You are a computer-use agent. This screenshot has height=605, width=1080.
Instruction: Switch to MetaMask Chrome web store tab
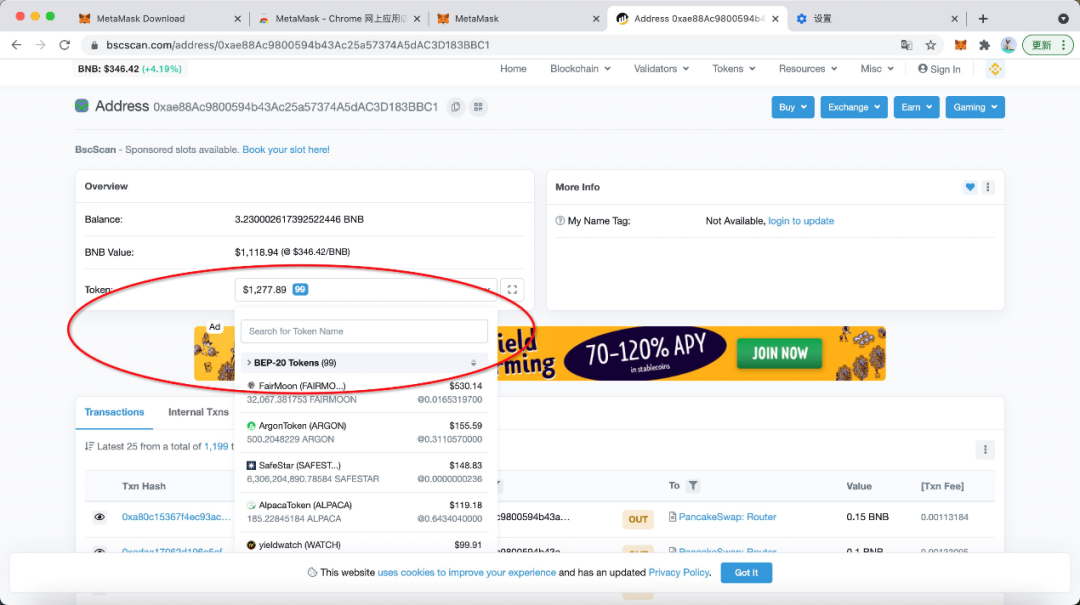click(339, 19)
